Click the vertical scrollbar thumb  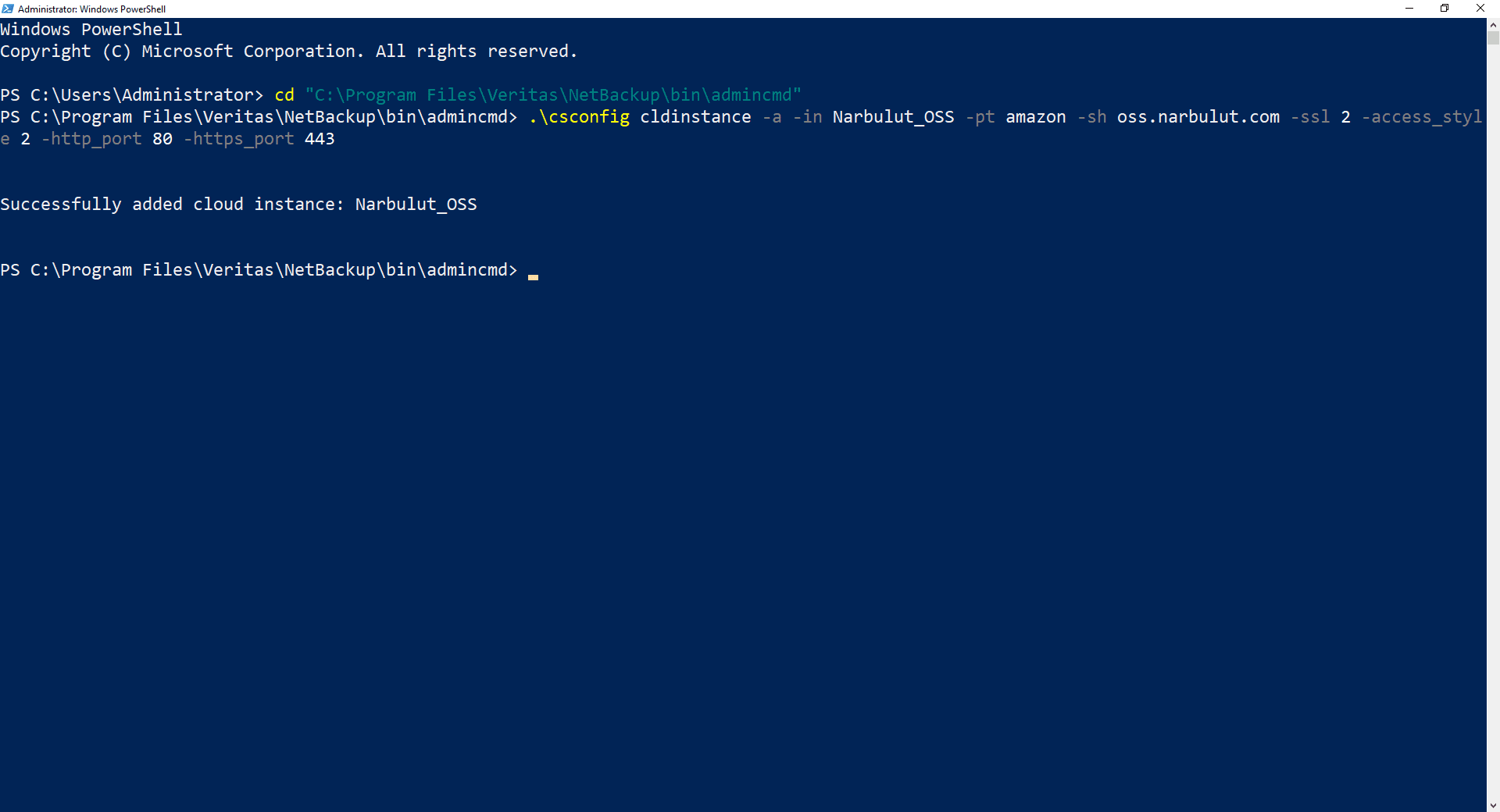point(1493,37)
